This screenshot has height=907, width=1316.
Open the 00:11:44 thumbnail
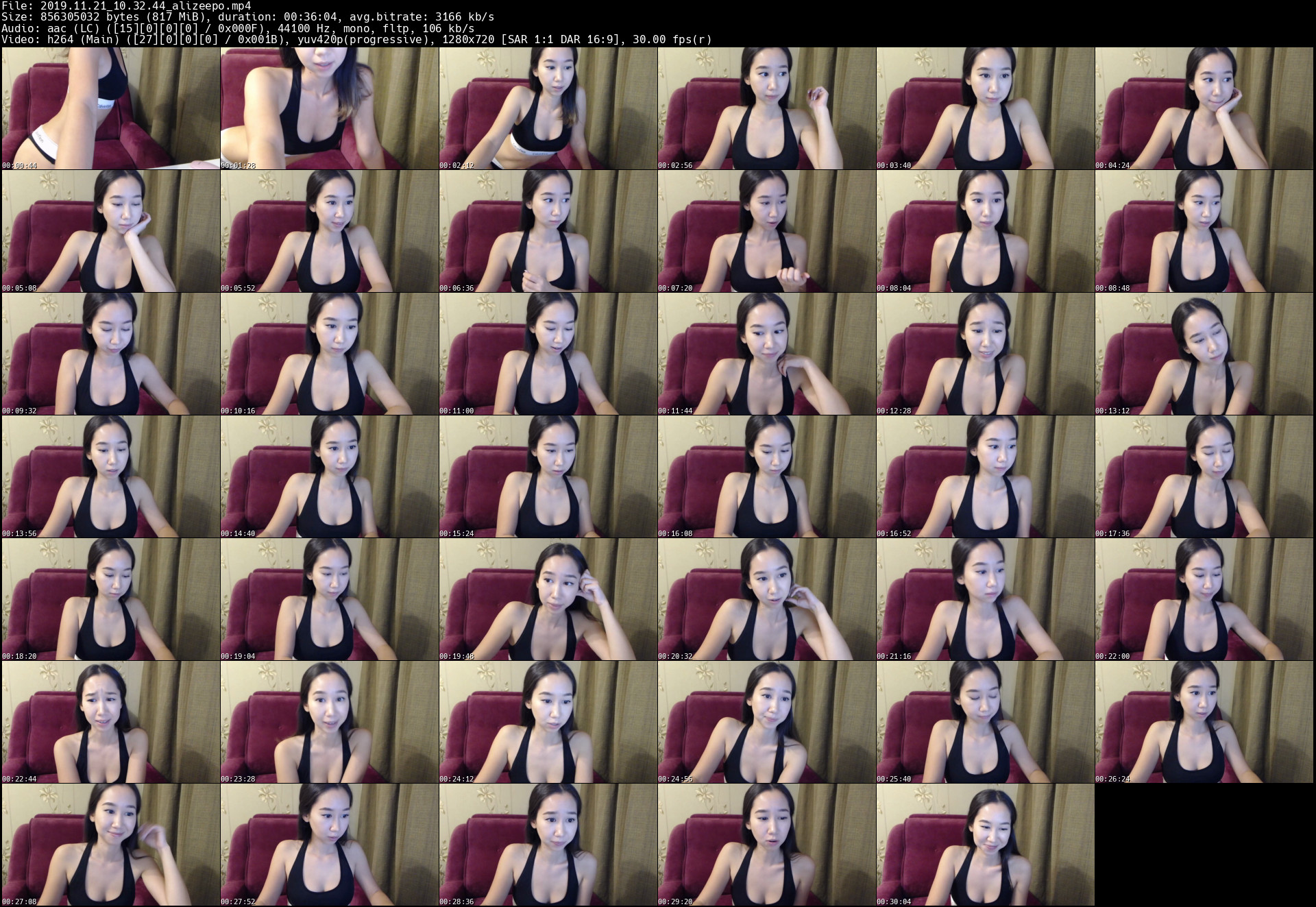[766, 354]
